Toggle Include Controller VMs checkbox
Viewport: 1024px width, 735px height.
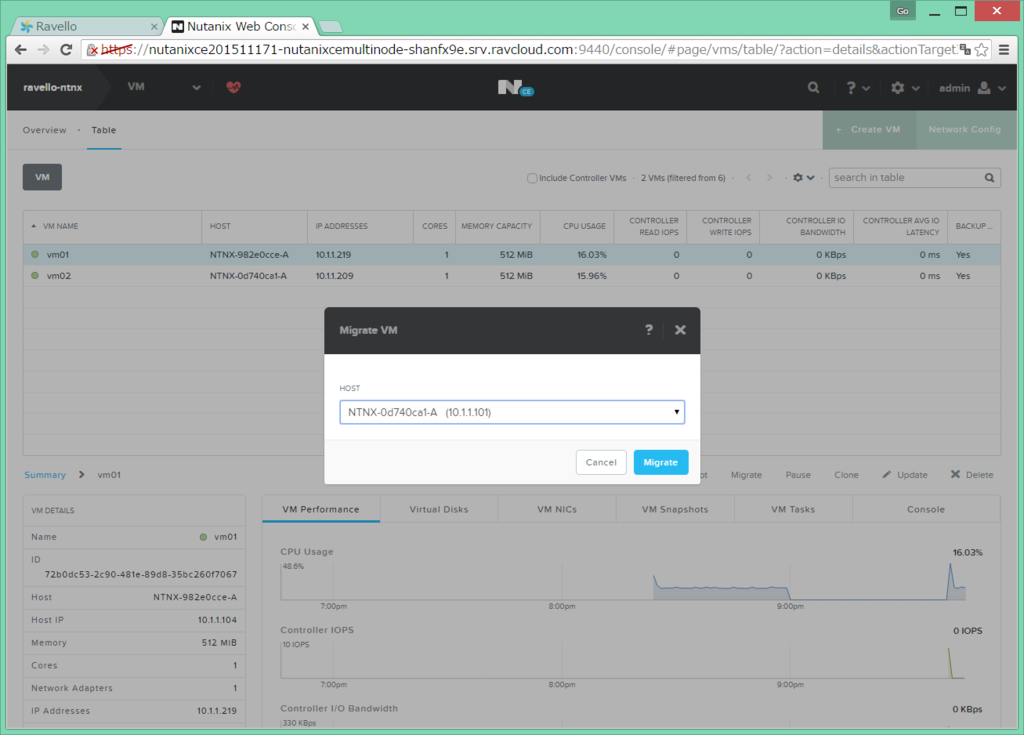tap(532, 178)
